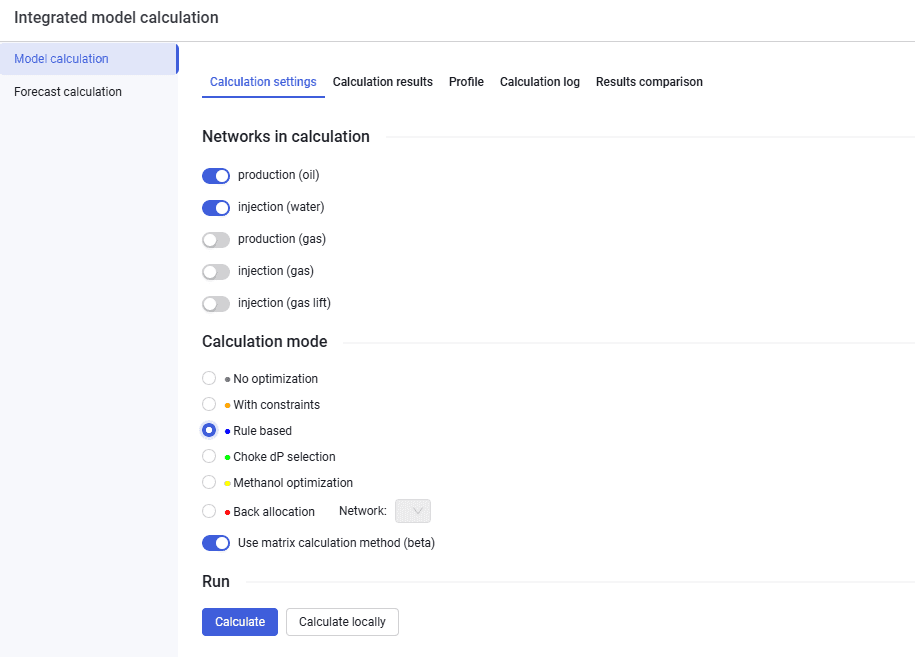Click the blue Calculate button

[240, 622]
